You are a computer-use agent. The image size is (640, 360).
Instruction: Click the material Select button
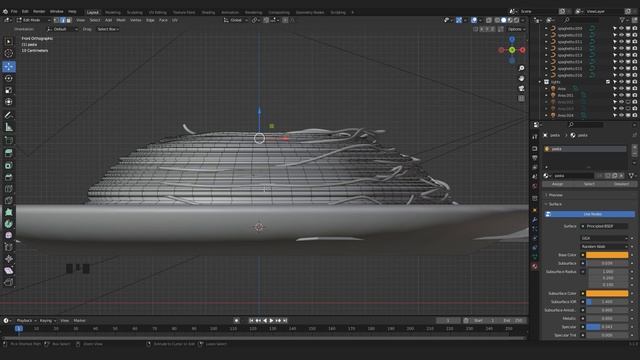tap(589, 184)
